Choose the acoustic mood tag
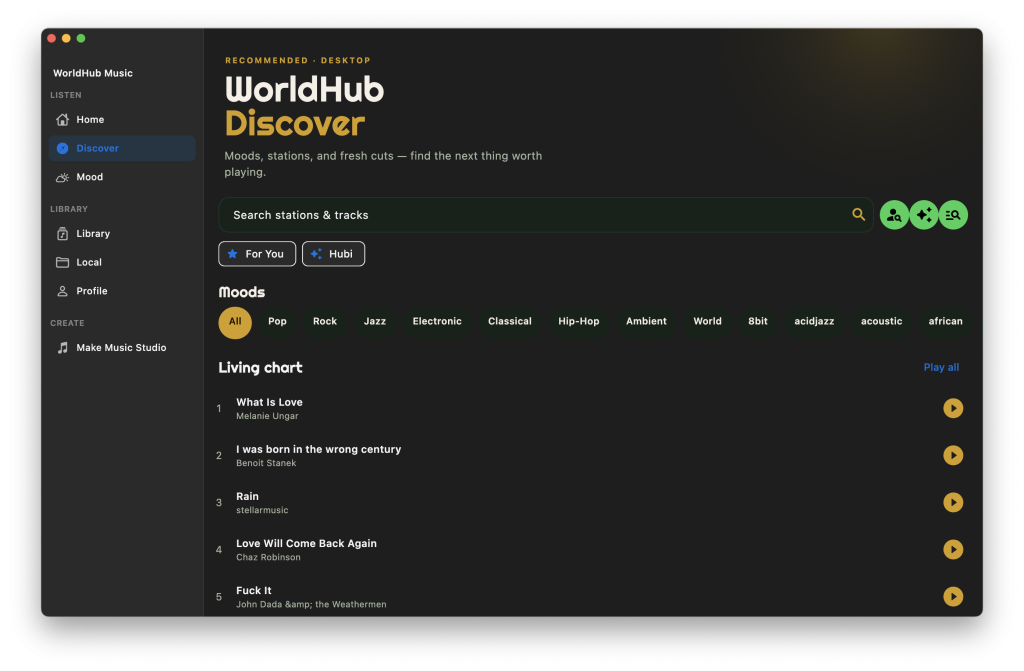The width and height of the screenshot is (1024, 671). tap(881, 321)
